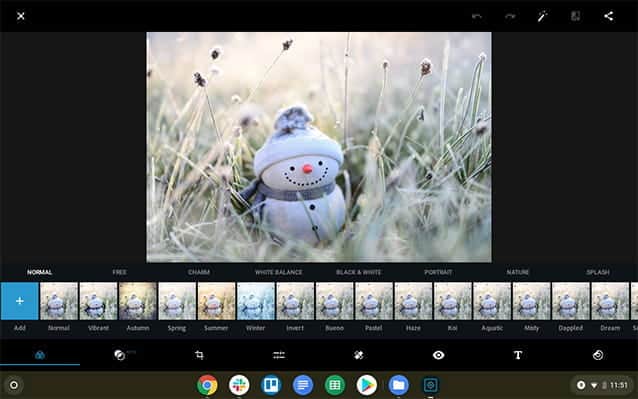Screen dimensions: 638x399
Task: Click the blue Add plus button
Action: coord(20,301)
